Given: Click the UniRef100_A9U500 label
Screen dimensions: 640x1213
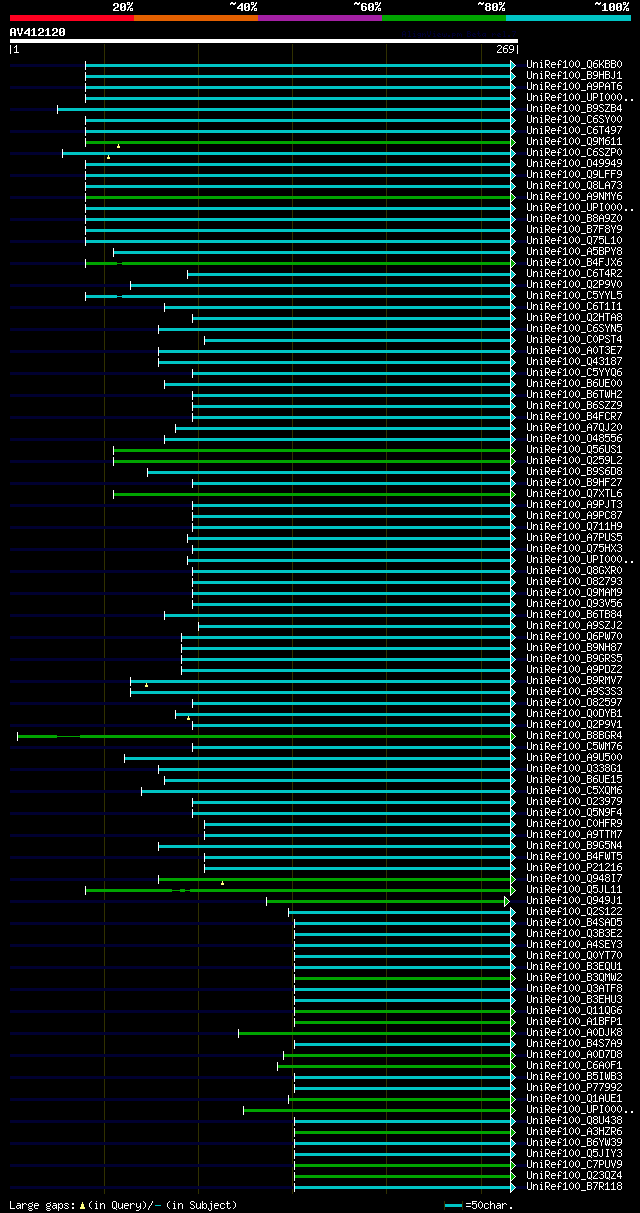Looking at the screenshot, I should click(x=574, y=757).
